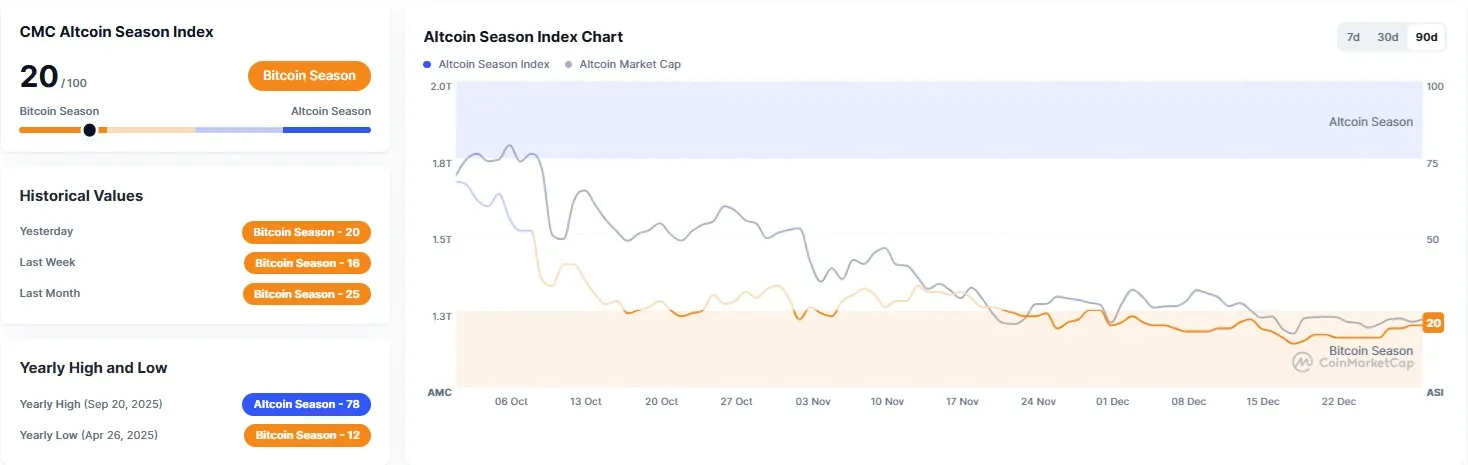Click the black knob on season slider
The image size is (1468, 465).
(89, 130)
